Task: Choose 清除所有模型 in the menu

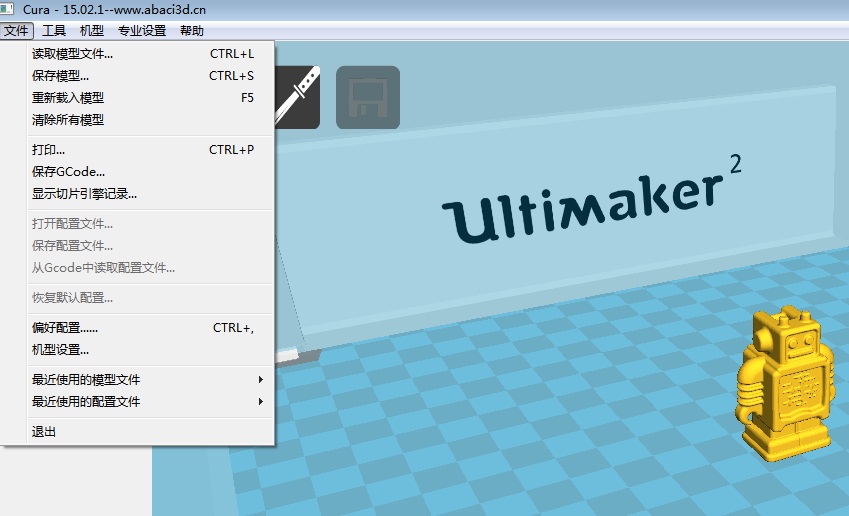Action: 150,120
